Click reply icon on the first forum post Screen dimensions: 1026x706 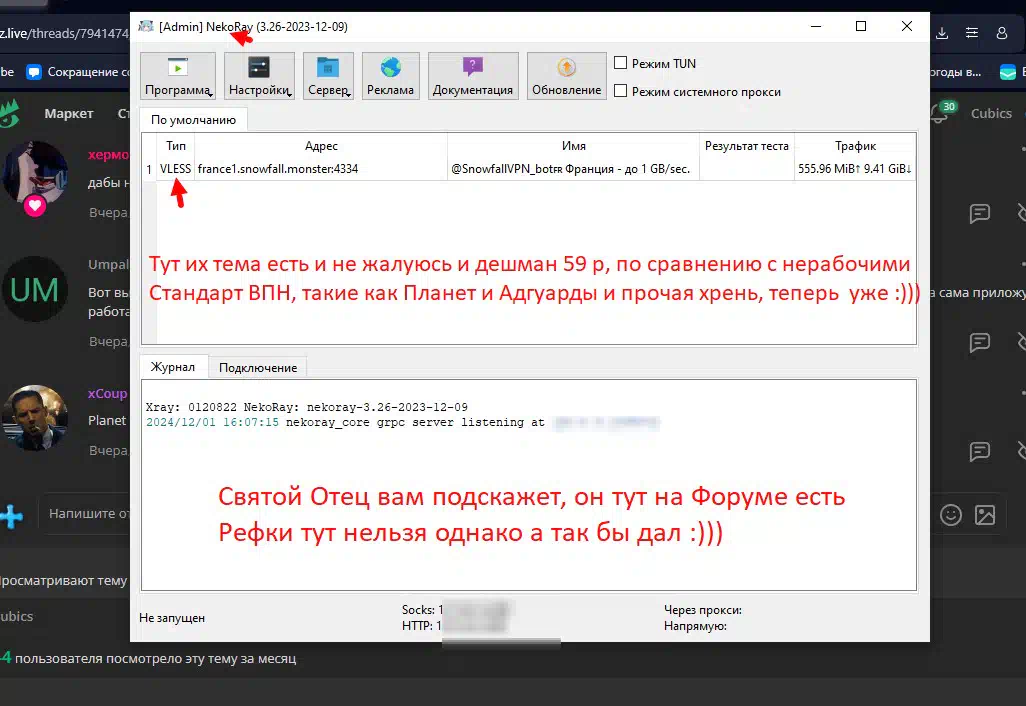980,213
